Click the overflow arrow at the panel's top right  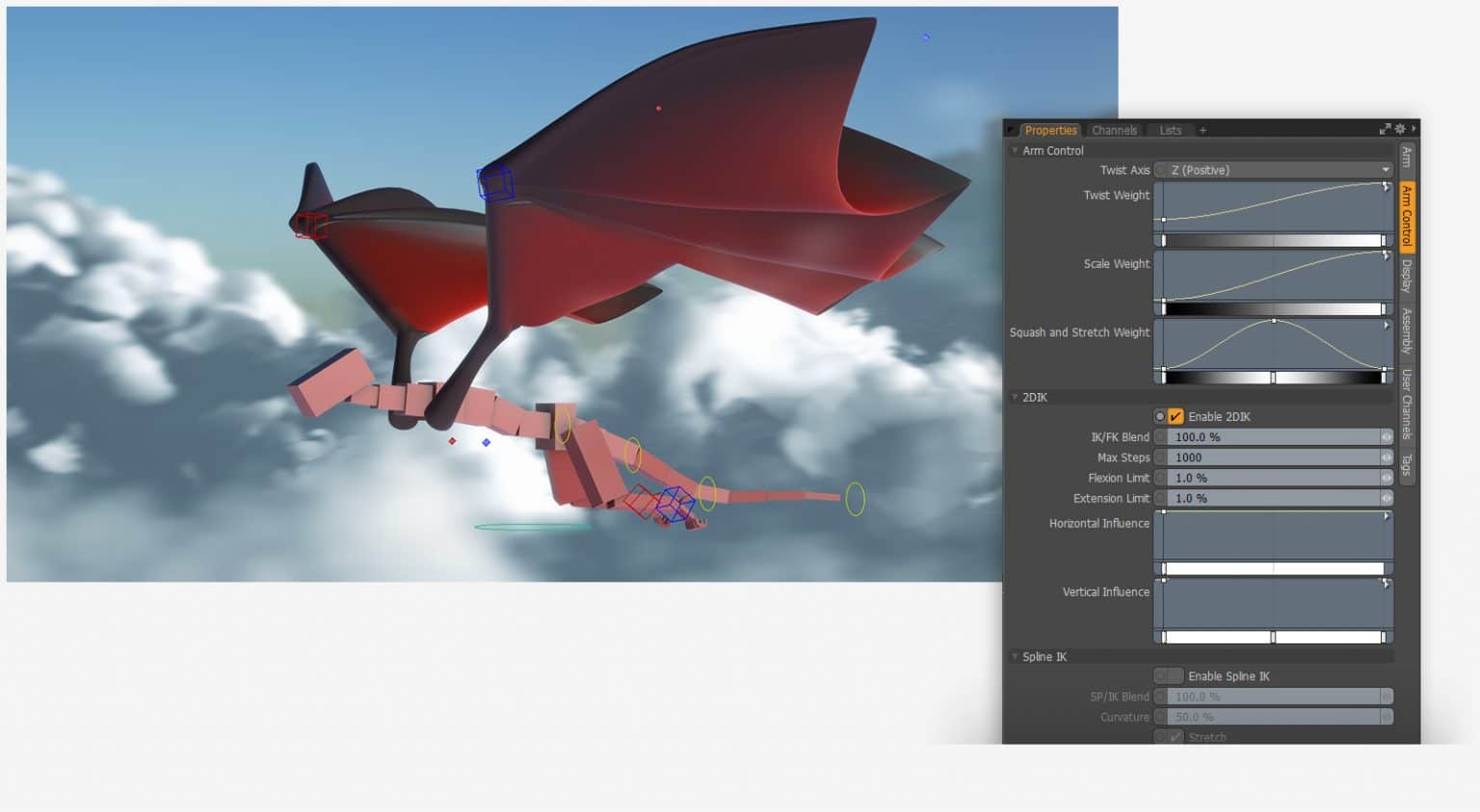coord(1414,128)
